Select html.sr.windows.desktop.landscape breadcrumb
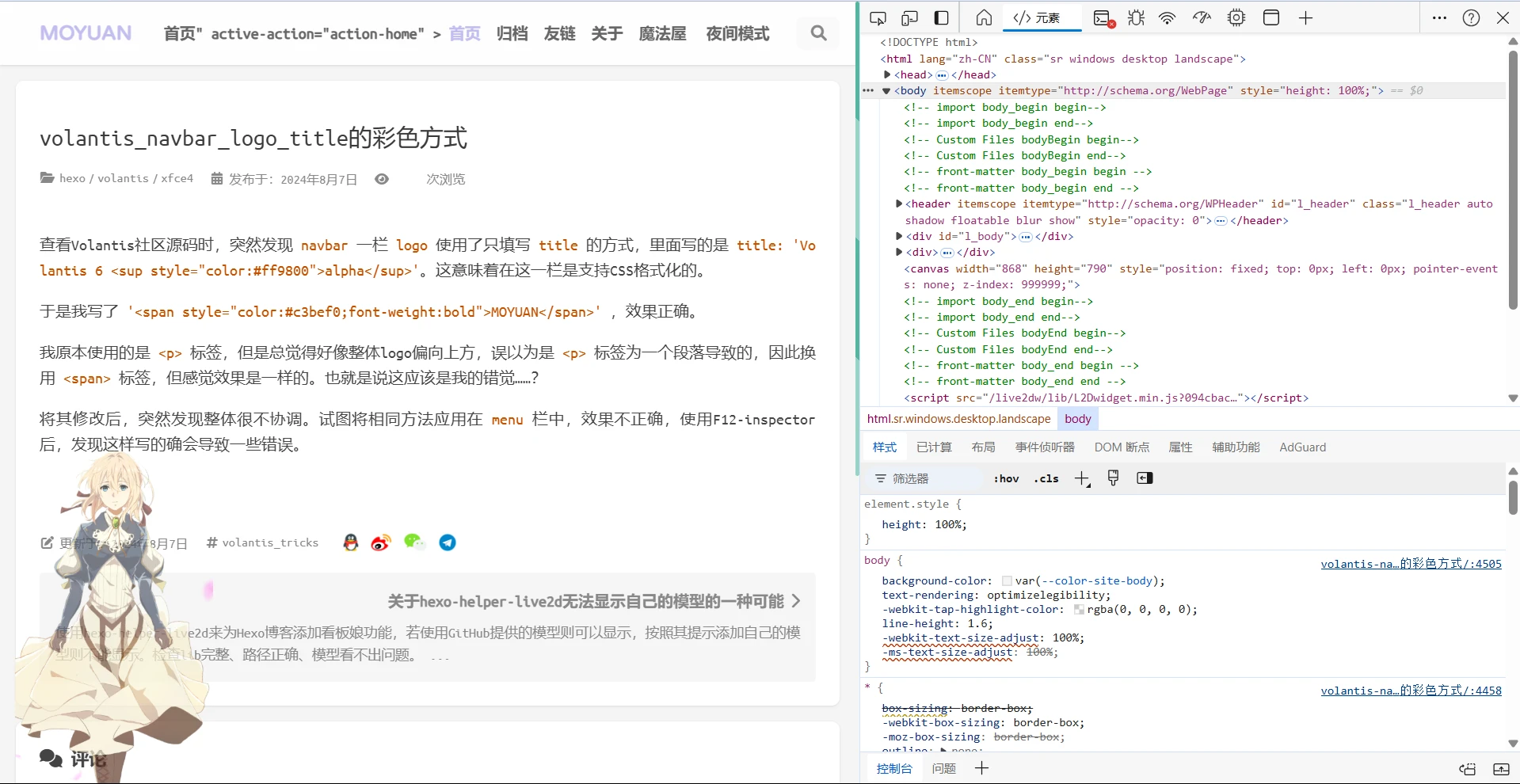Screen dimensions: 1520x784 958,419
